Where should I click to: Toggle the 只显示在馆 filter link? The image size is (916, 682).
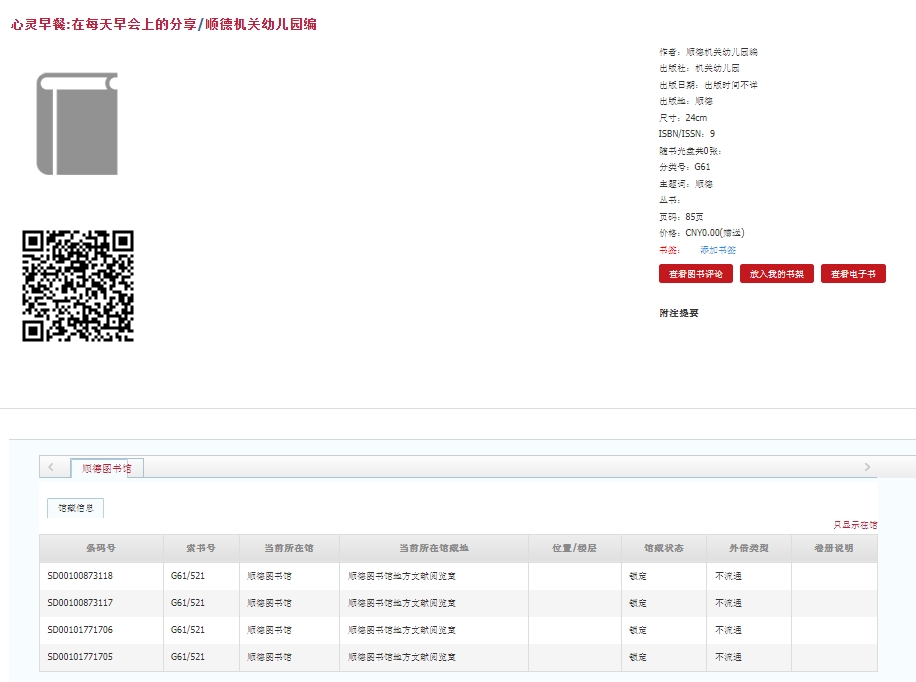pos(855,525)
